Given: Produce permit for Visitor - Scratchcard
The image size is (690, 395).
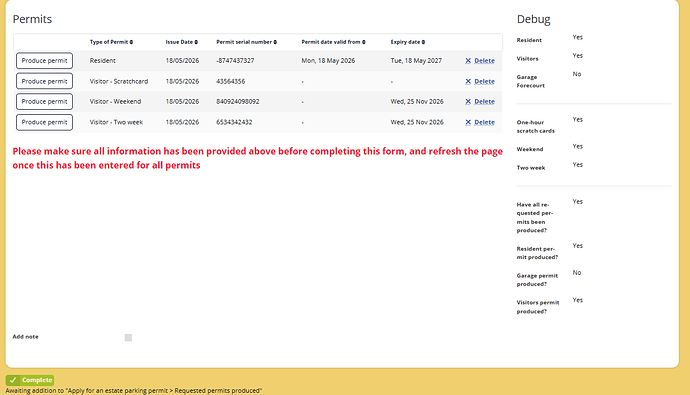Looking at the screenshot, I should [44, 81].
